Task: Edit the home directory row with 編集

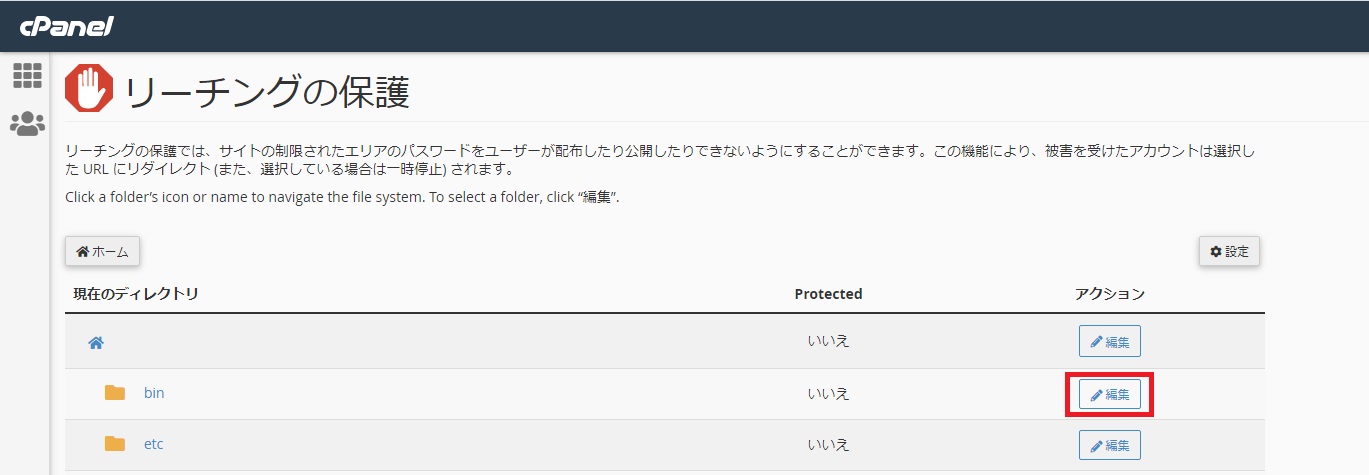Action: pos(1110,341)
